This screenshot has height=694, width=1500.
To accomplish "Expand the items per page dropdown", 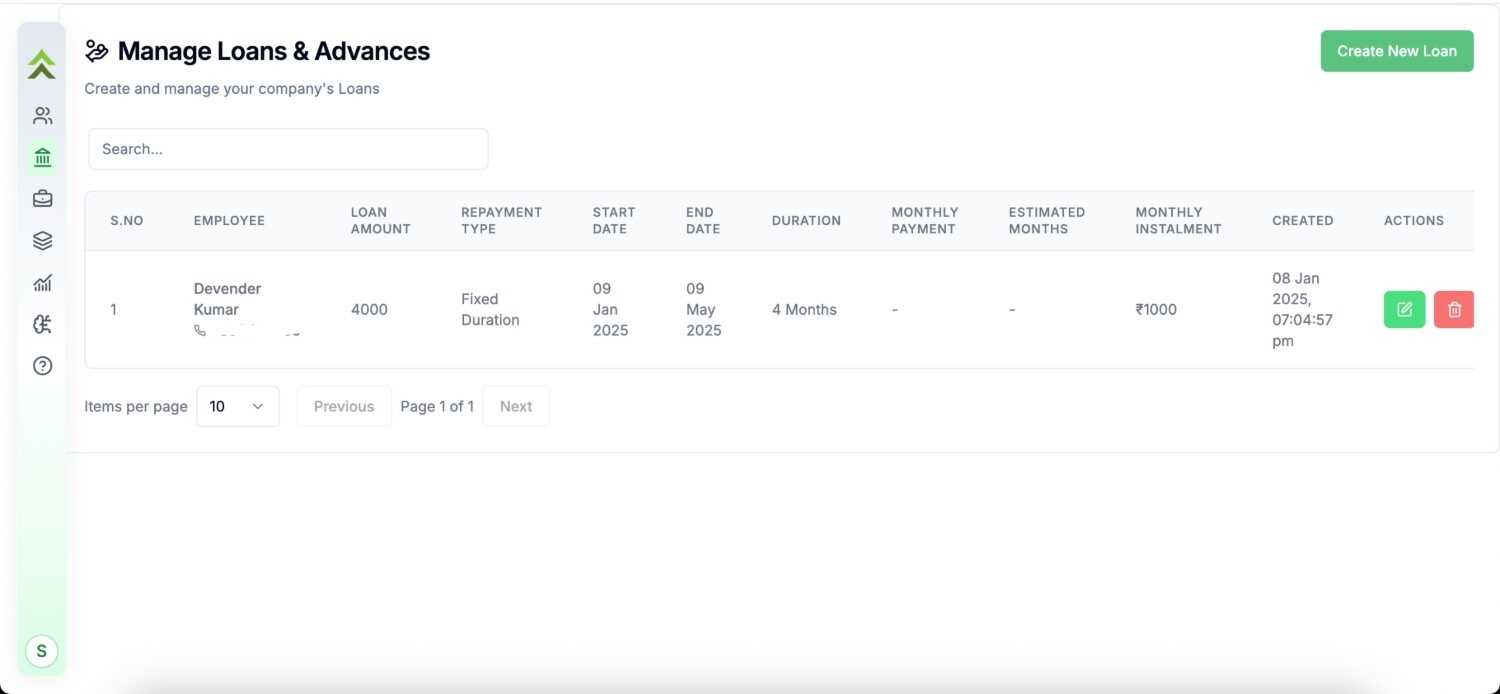I will (238, 406).
